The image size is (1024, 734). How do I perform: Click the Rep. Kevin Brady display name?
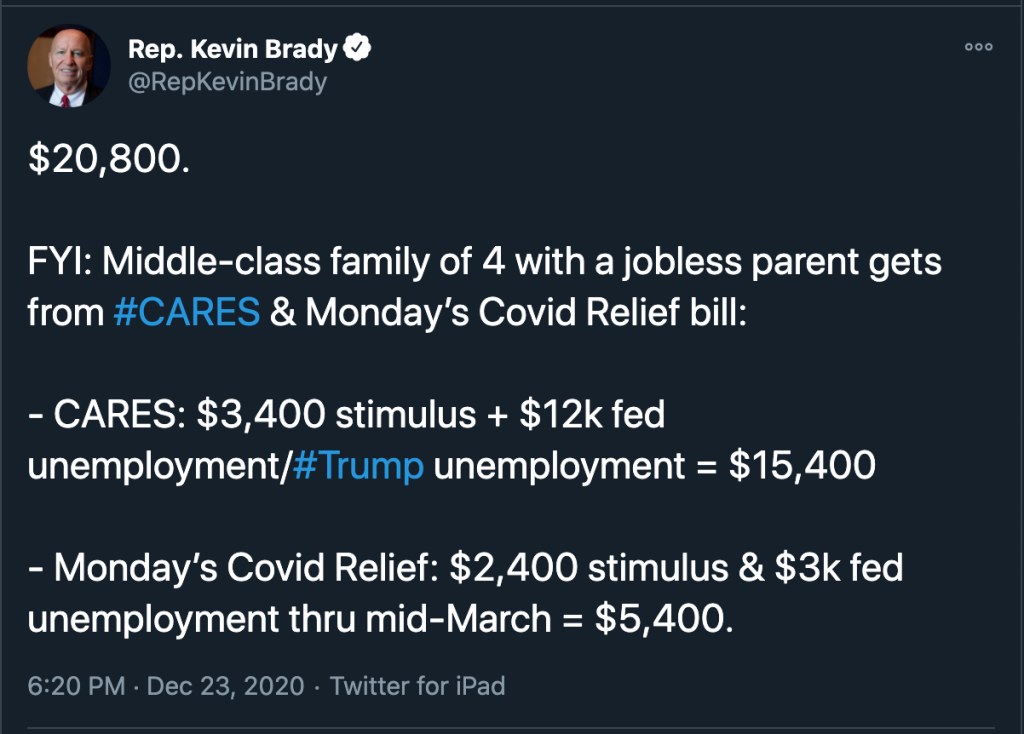(x=234, y=47)
